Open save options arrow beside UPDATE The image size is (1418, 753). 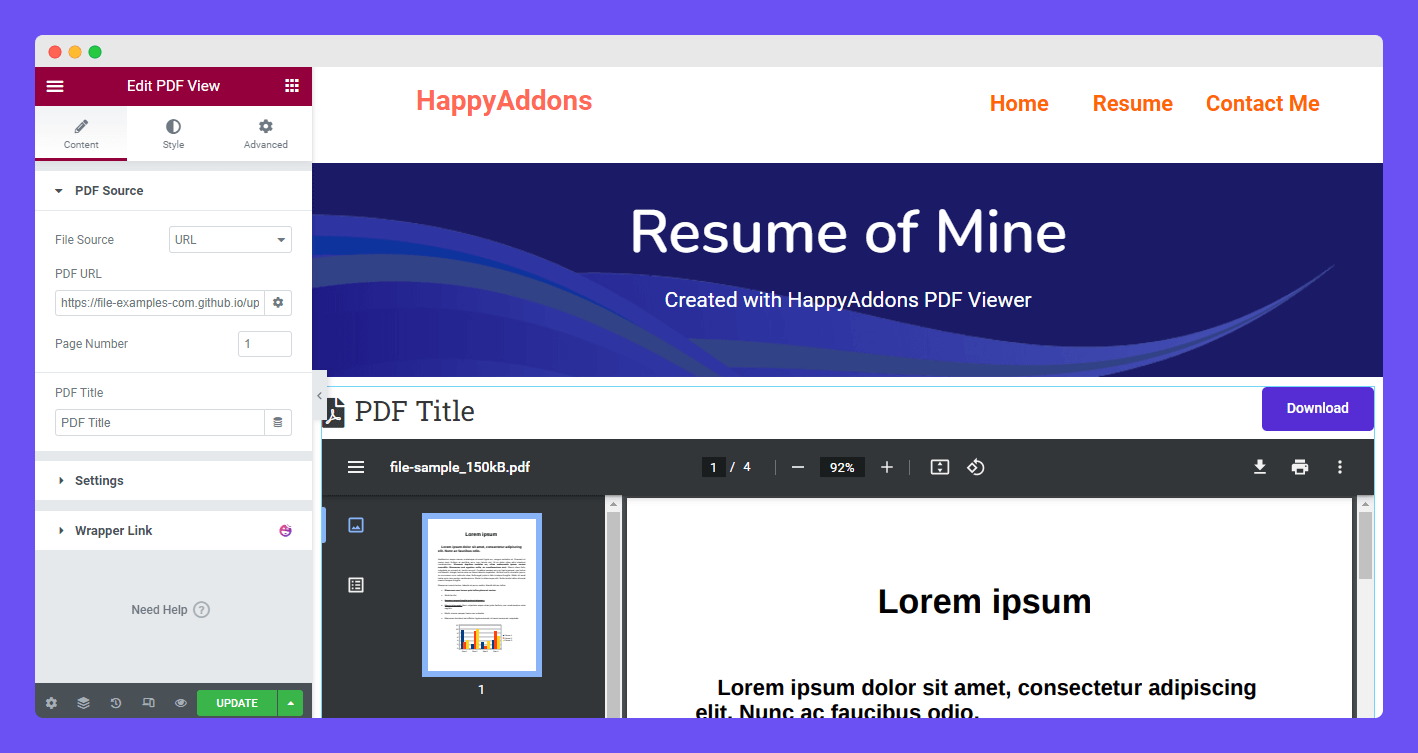coord(291,703)
